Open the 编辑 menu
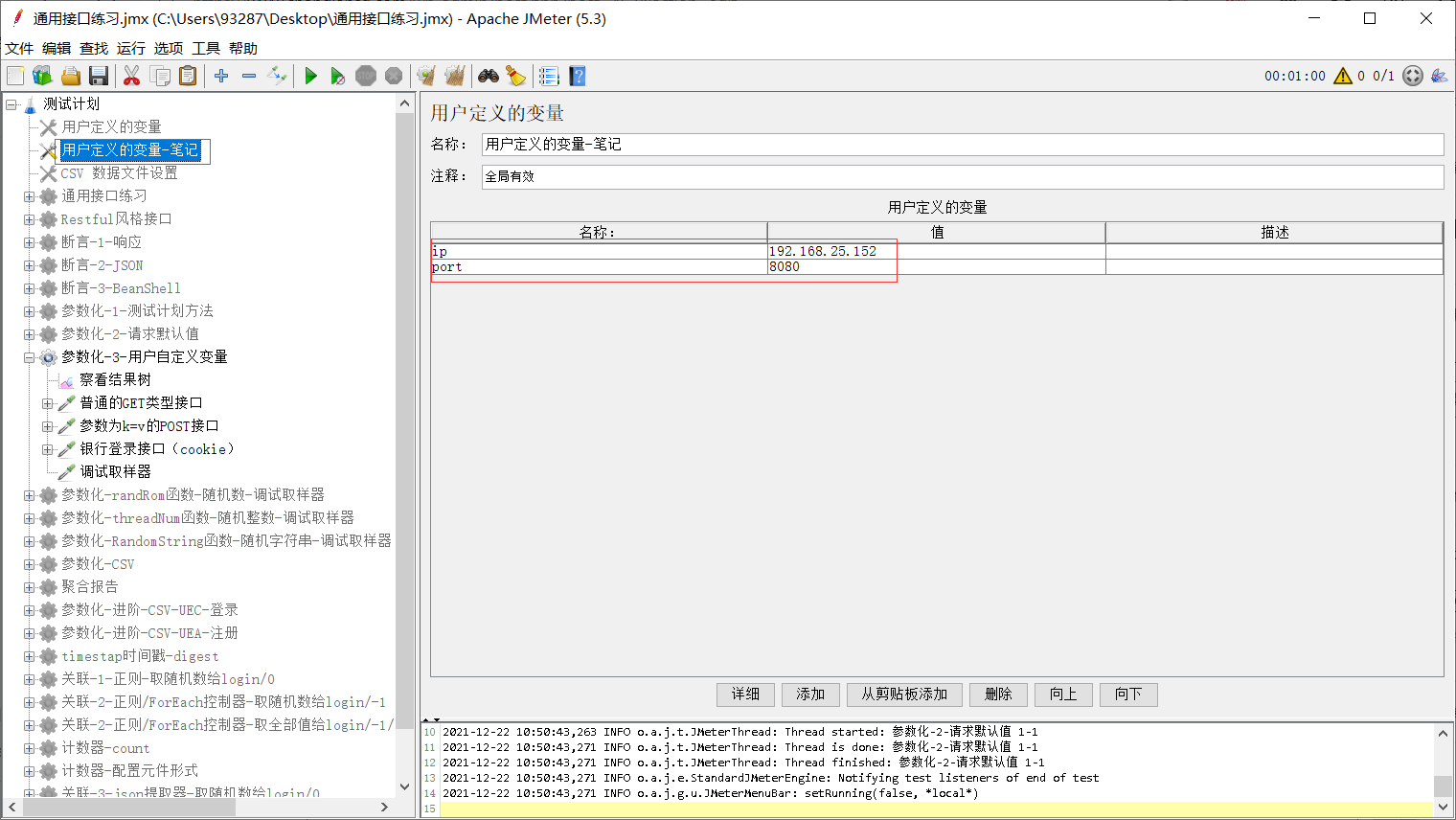 coord(57,48)
